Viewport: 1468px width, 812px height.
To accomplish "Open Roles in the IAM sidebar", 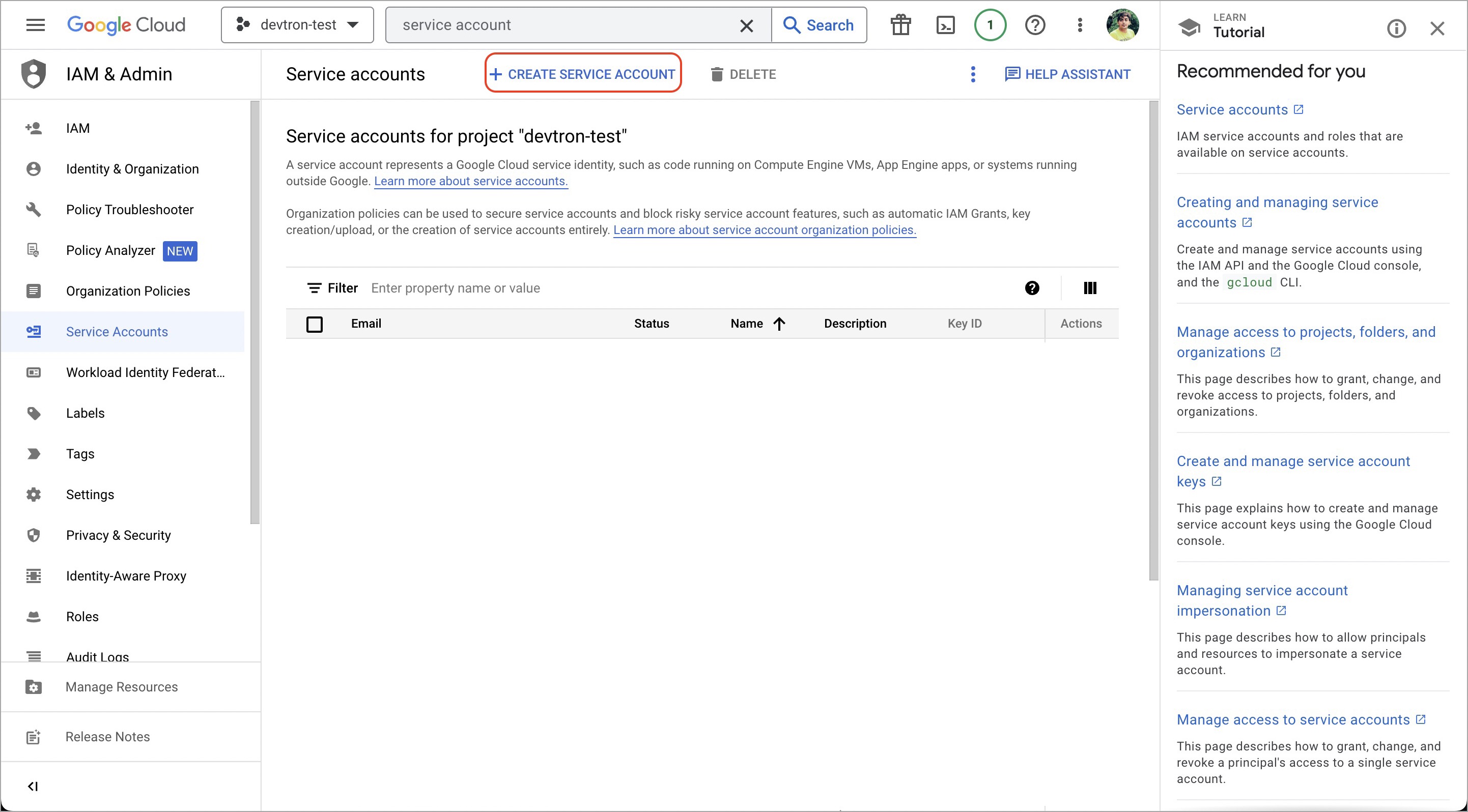I will pyautogui.click(x=82, y=617).
